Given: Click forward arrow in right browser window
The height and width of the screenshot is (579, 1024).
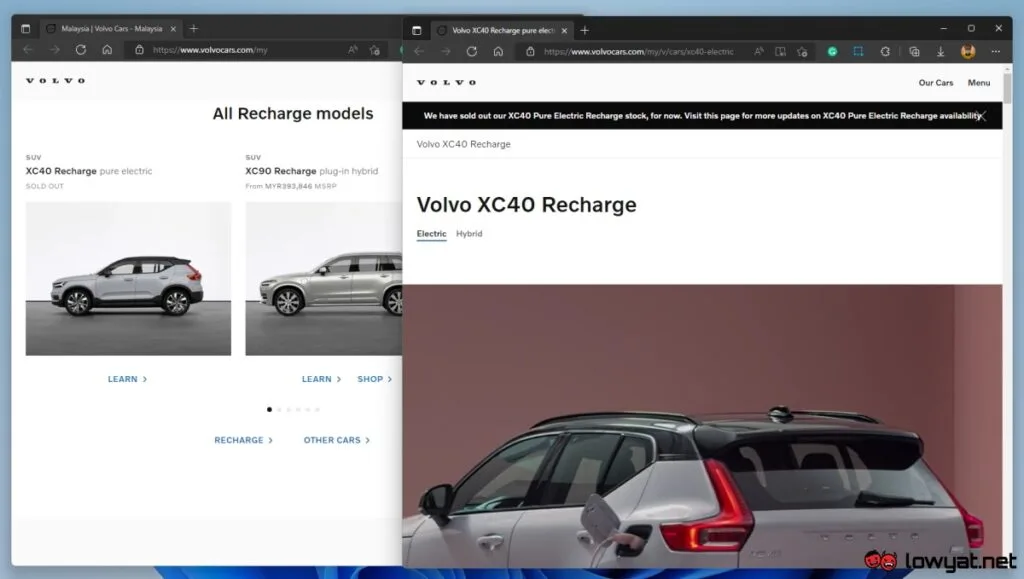Looking at the screenshot, I should pos(445,52).
